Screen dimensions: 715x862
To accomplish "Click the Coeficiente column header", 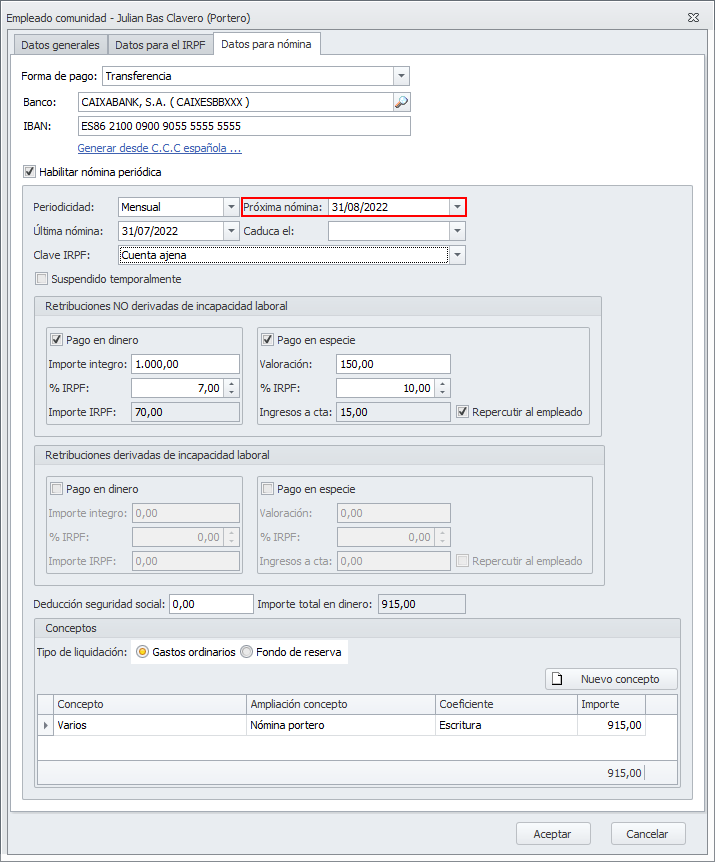I will point(506,704).
